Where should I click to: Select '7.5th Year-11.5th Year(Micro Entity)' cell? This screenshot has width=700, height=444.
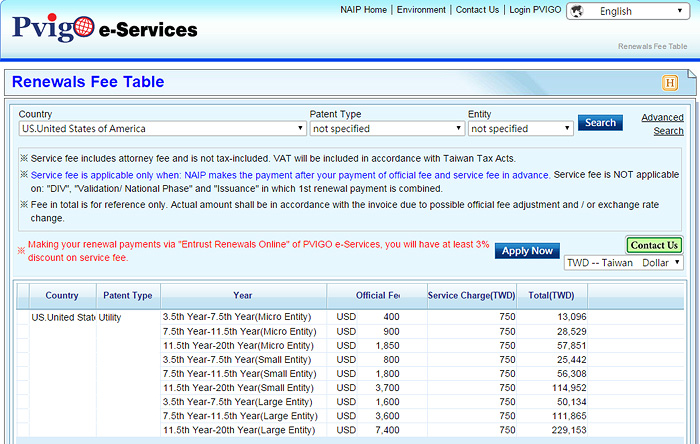[x=240, y=332]
